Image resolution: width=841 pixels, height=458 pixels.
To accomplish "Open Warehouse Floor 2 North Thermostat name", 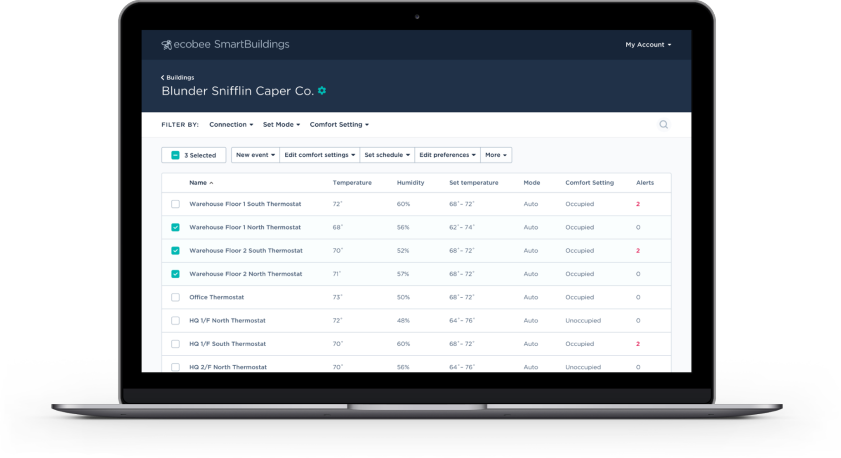I will tap(246, 274).
